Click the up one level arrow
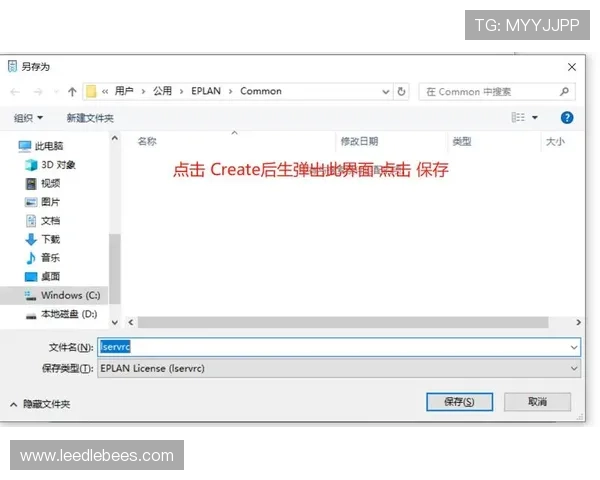 point(72,91)
